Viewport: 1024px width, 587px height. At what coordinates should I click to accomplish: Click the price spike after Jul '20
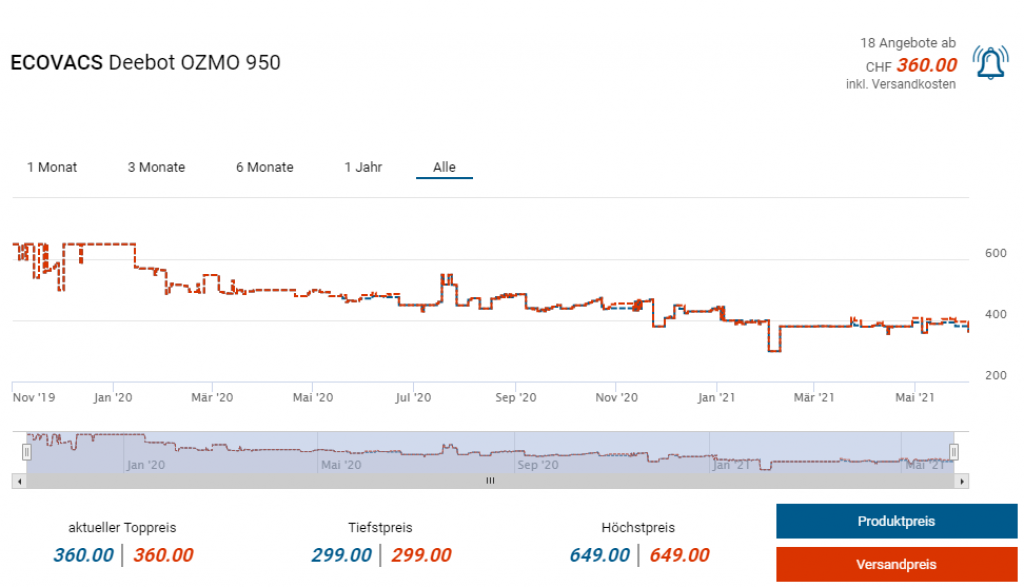(447, 276)
